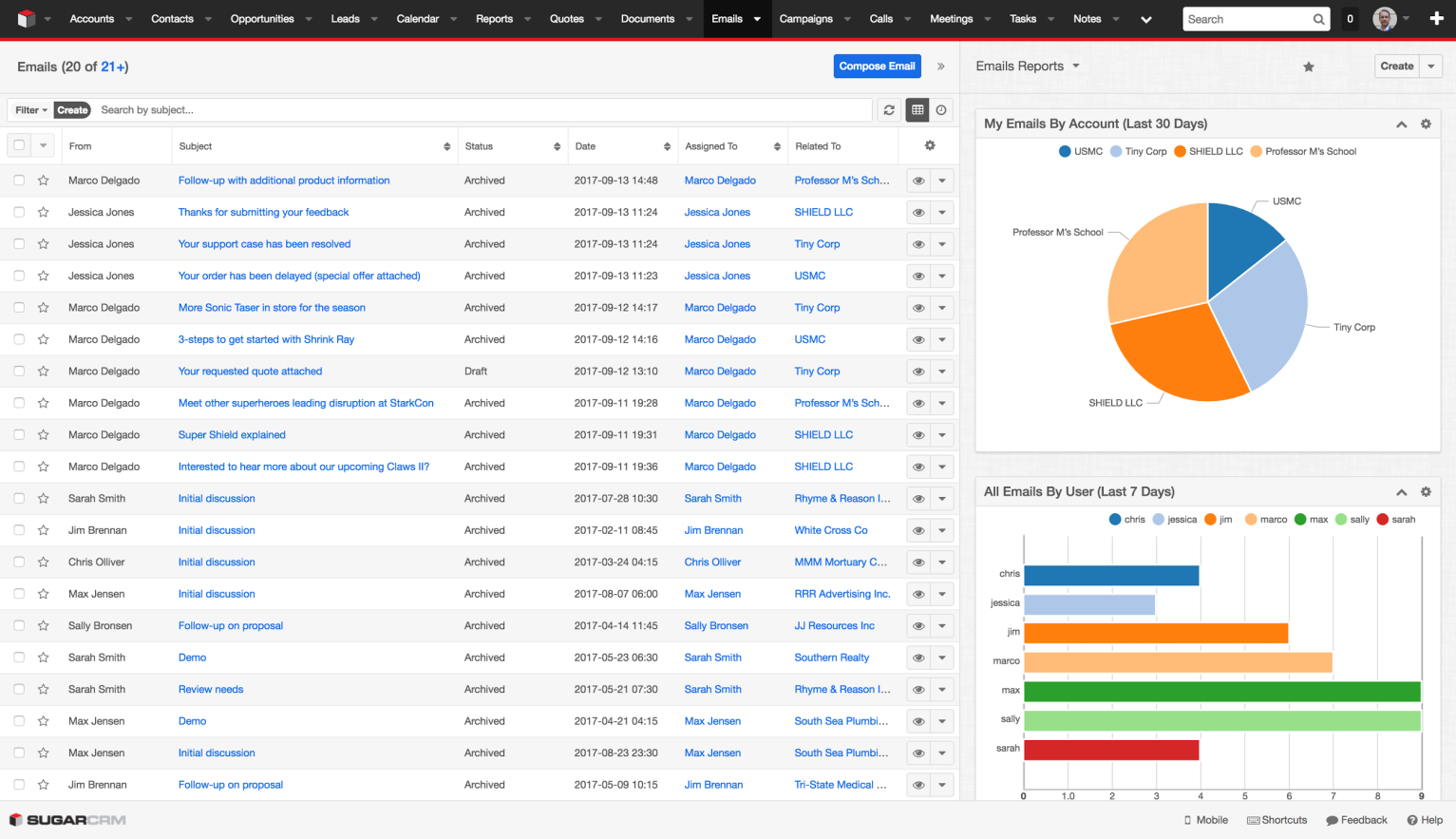The height and width of the screenshot is (839, 1456).
Task: Go to the Campaigns module tab
Action: 805,19
